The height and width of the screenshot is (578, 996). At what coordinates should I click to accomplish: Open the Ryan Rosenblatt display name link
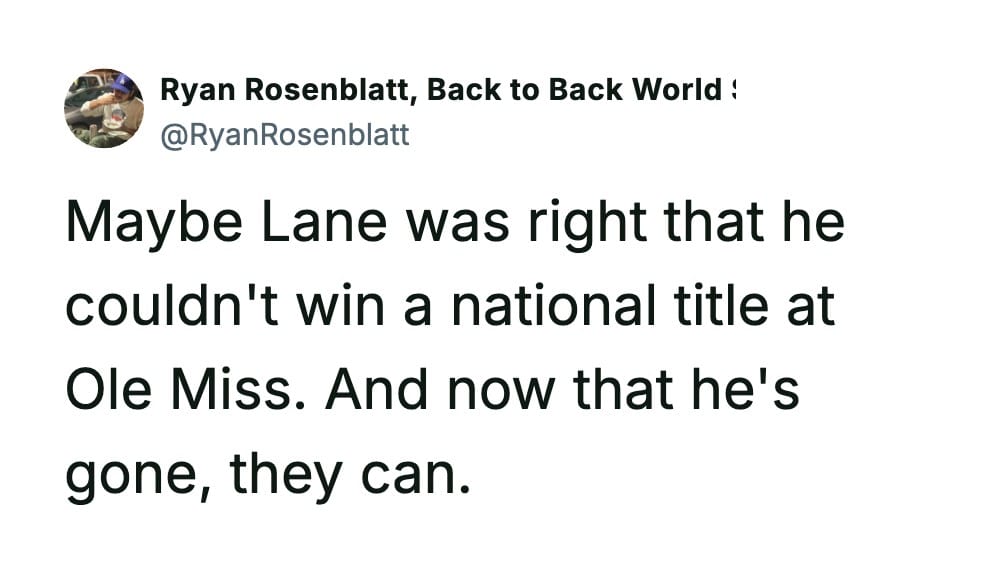tap(290, 90)
